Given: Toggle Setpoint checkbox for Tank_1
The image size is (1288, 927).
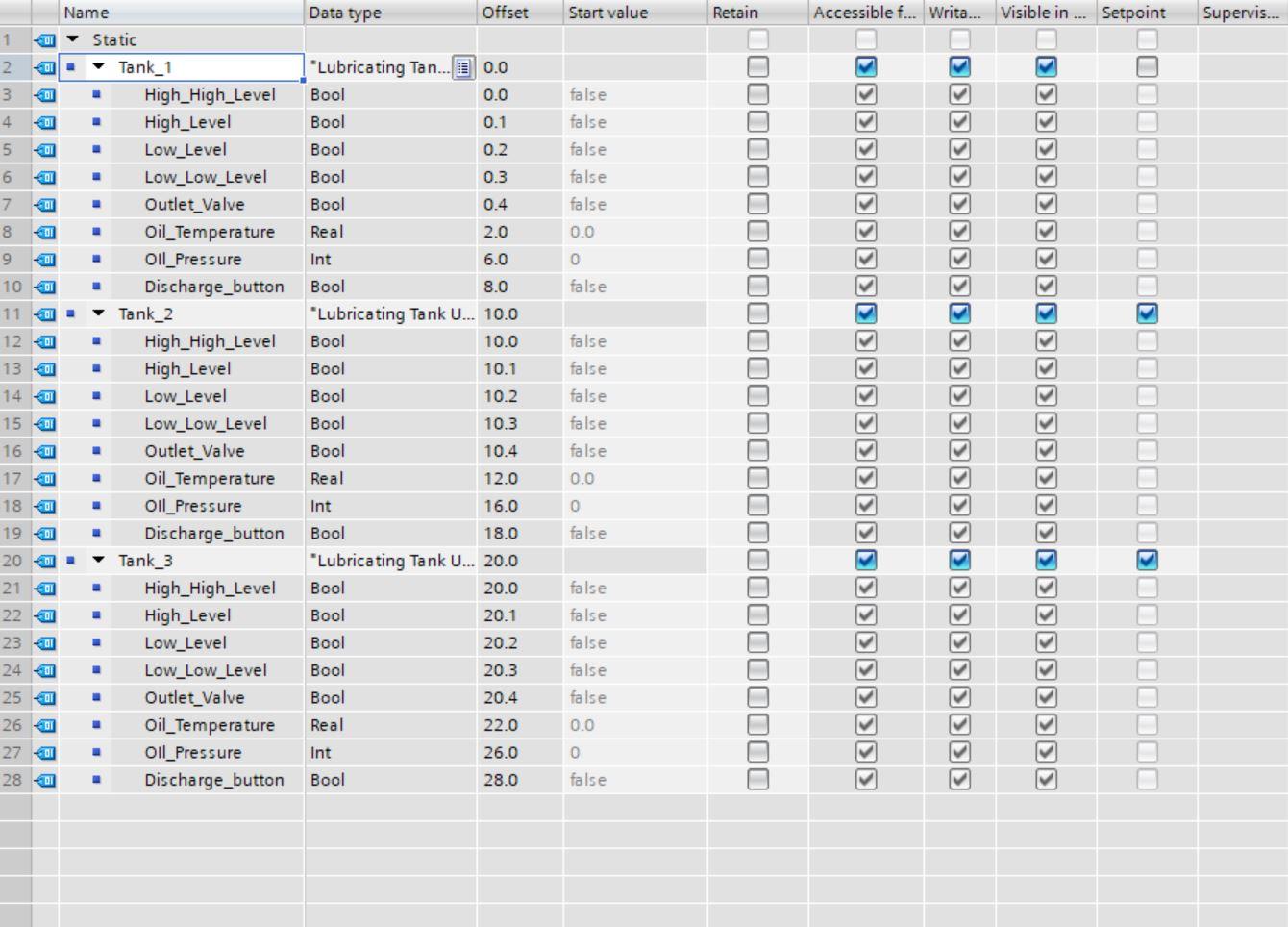Looking at the screenshot, I should pos(1147,67).
